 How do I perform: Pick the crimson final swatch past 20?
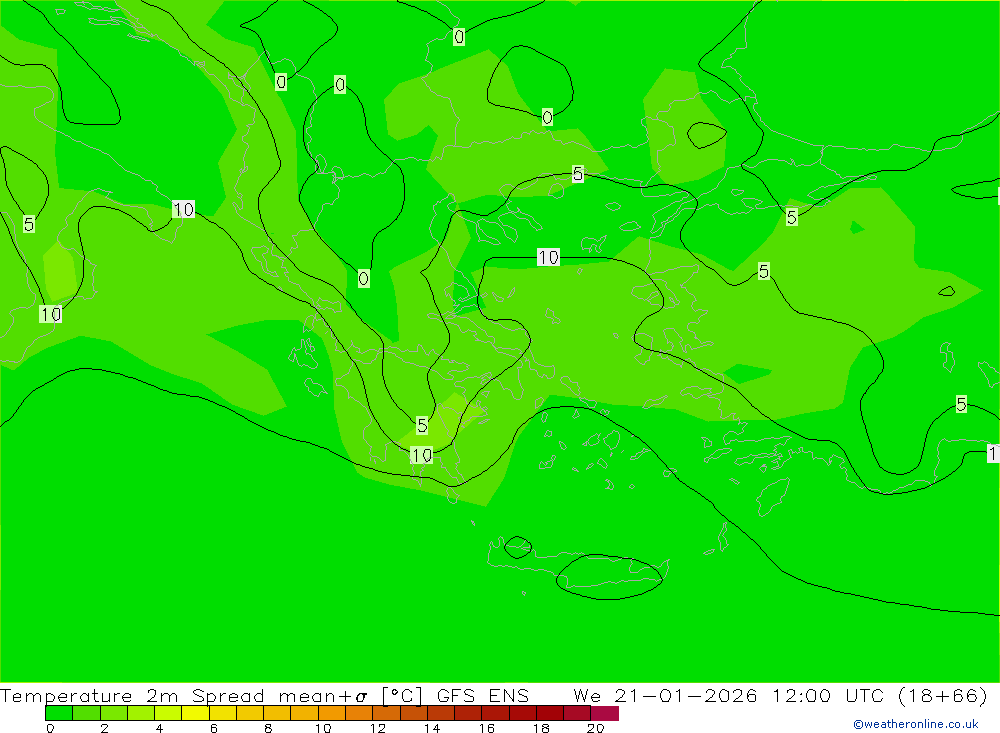605,713
